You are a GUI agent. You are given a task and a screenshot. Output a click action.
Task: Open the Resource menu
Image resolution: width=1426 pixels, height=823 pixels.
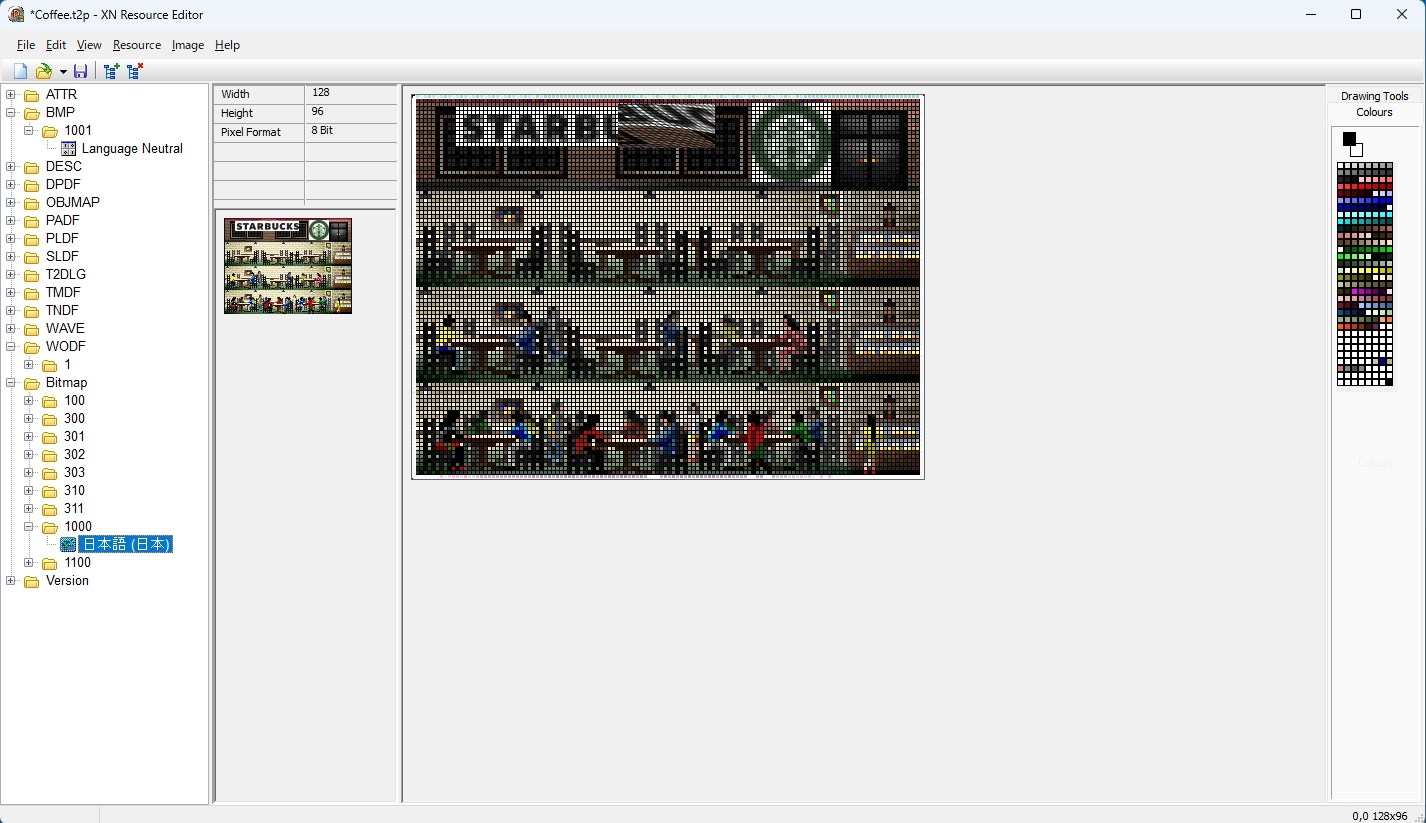tap(137, 45)
